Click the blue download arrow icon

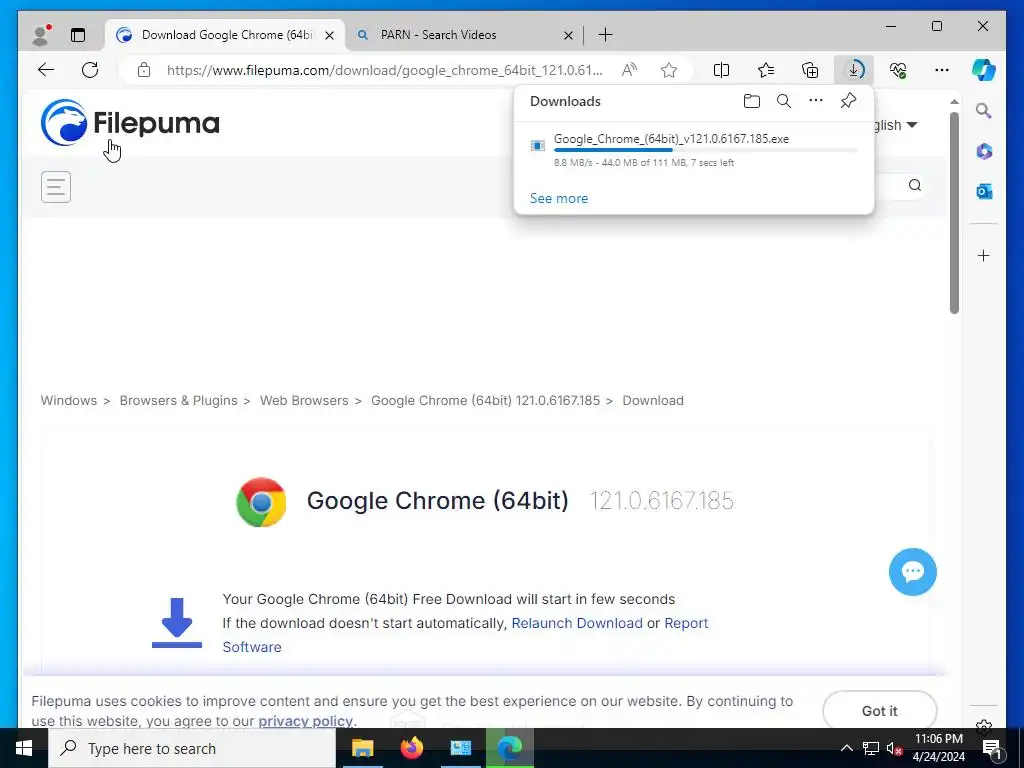click(x=176, y=622)
